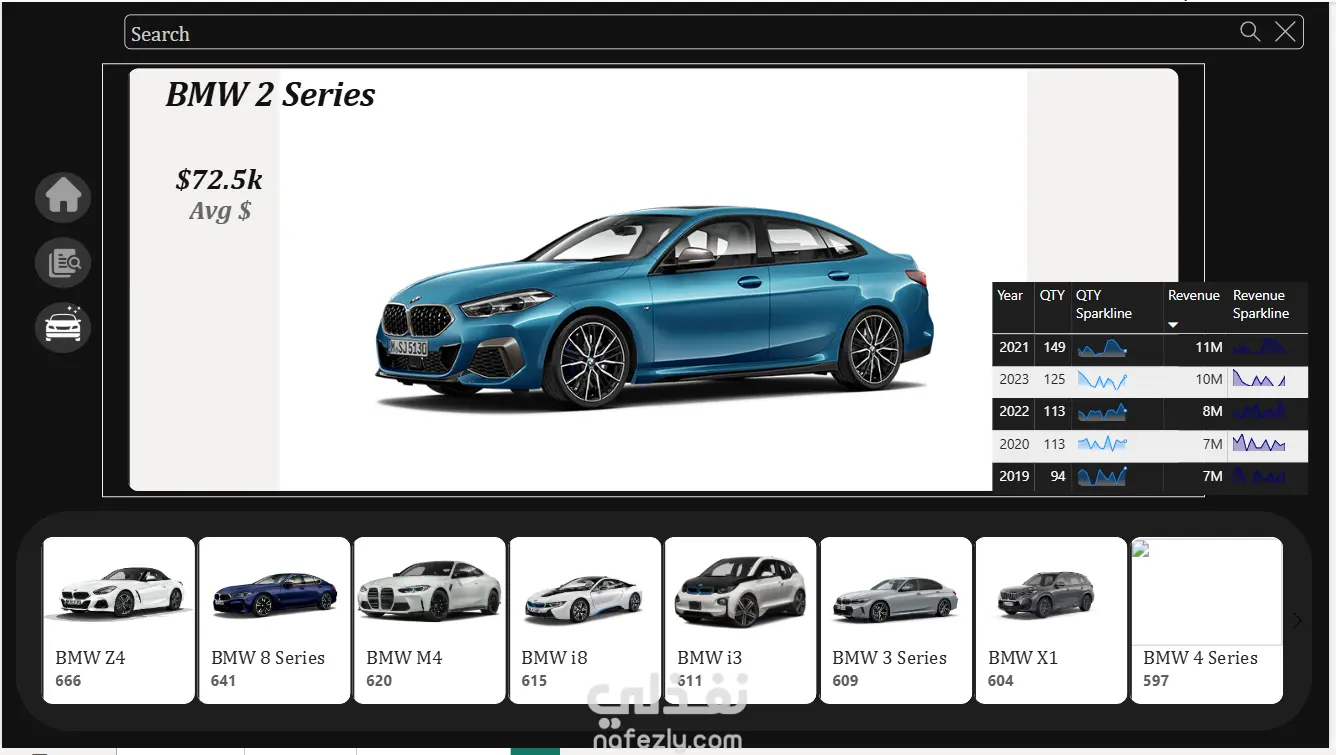Select the 2022 year row cell
This screenshot has height=755, width=1336.
point(1014,411)
